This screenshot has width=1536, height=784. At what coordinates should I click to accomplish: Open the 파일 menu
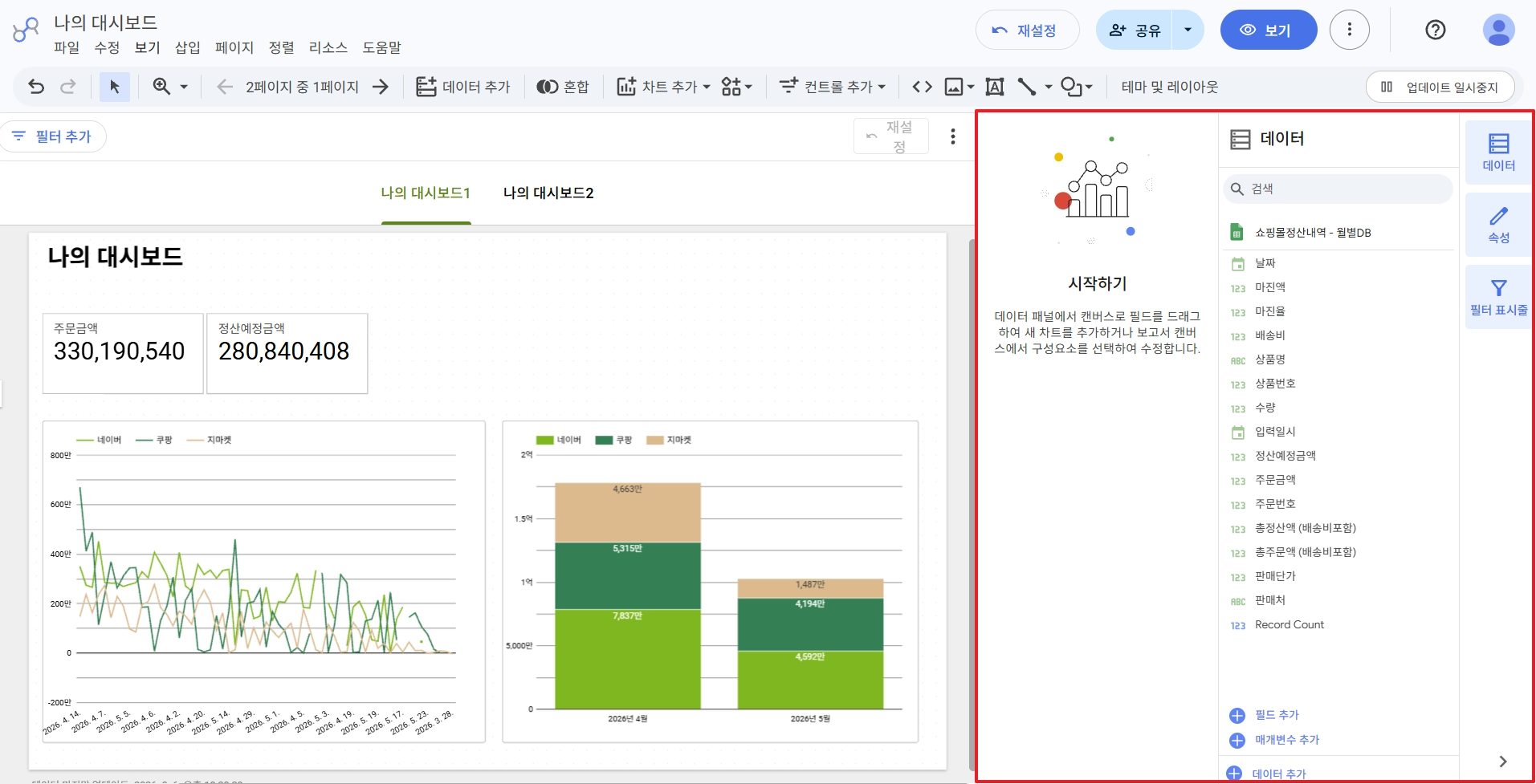point(67,47)
